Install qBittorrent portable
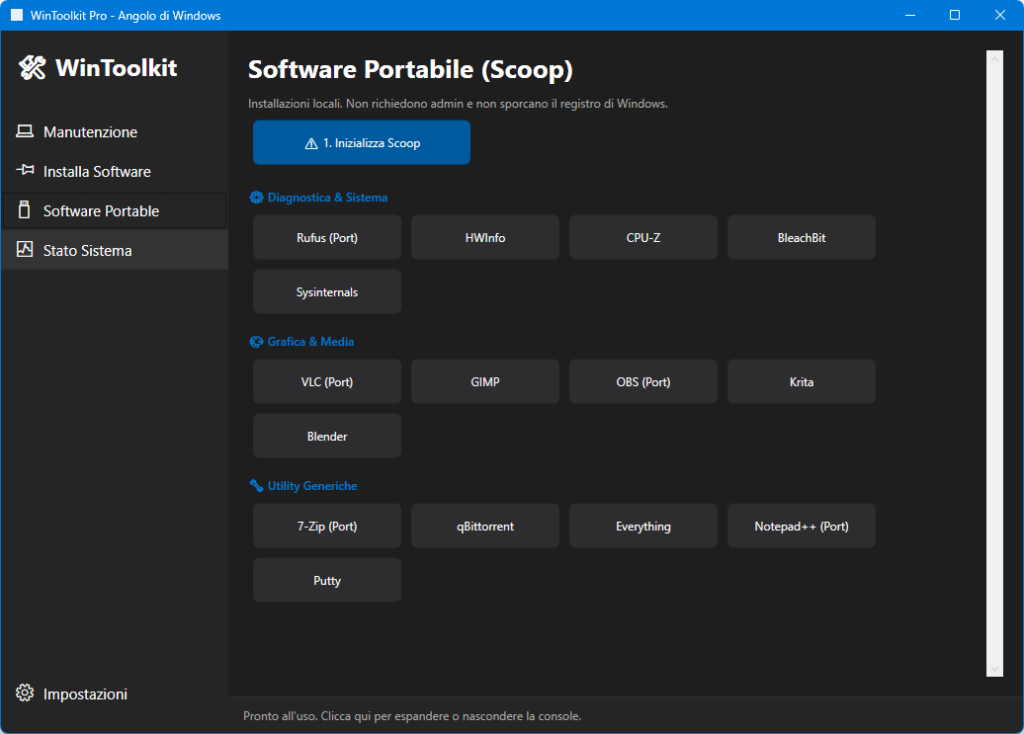Screen dimensions: 1024x734 point(485,526)
